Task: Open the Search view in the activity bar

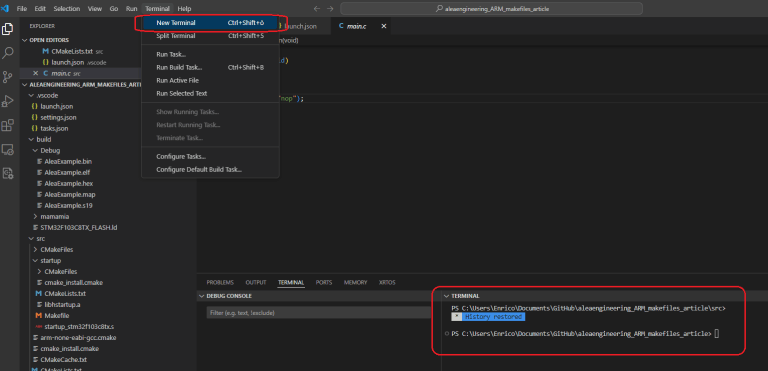Action: (7, 53)
